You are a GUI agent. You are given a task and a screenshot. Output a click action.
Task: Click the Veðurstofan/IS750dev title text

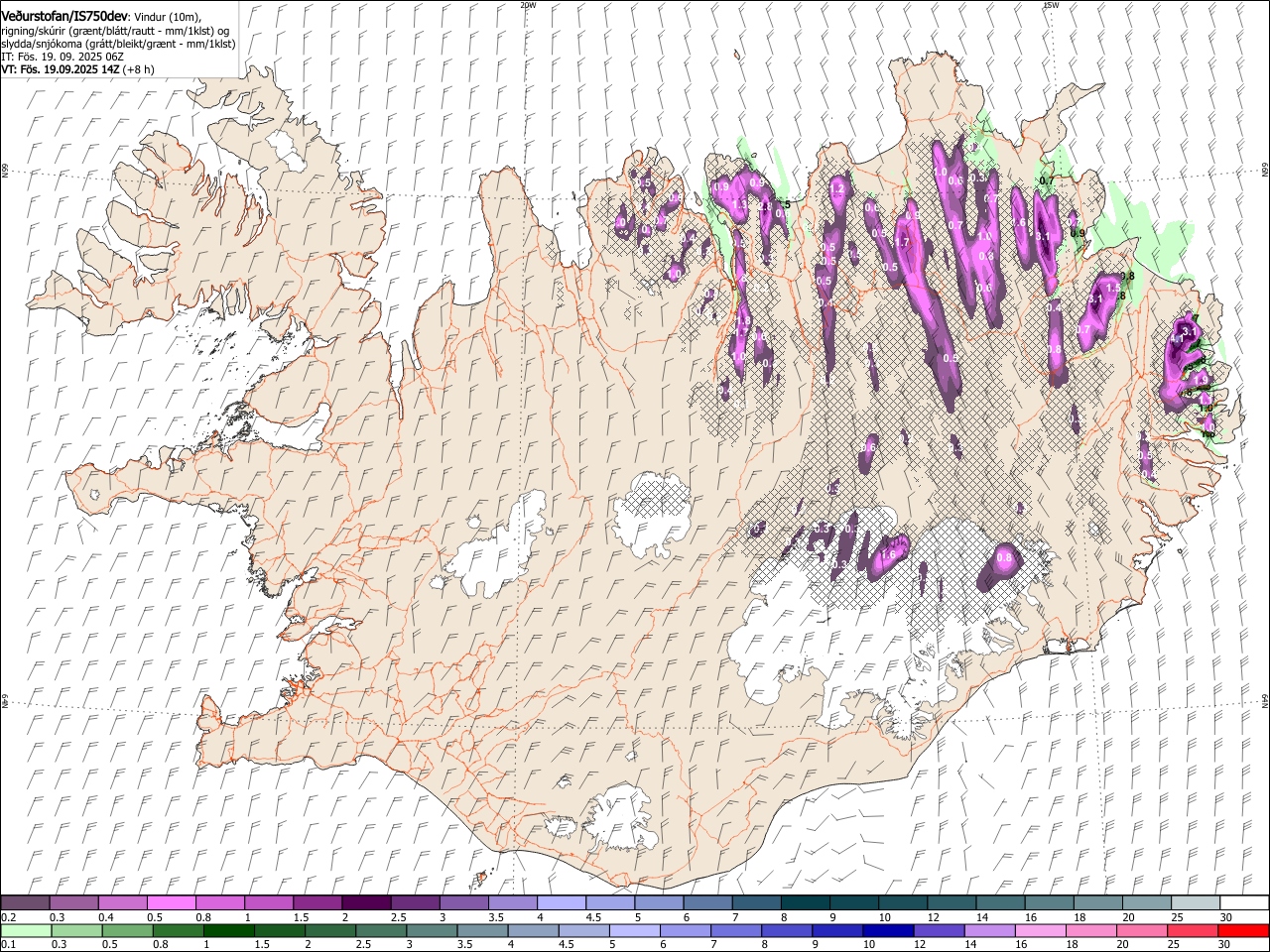click(x=64, y=16)
